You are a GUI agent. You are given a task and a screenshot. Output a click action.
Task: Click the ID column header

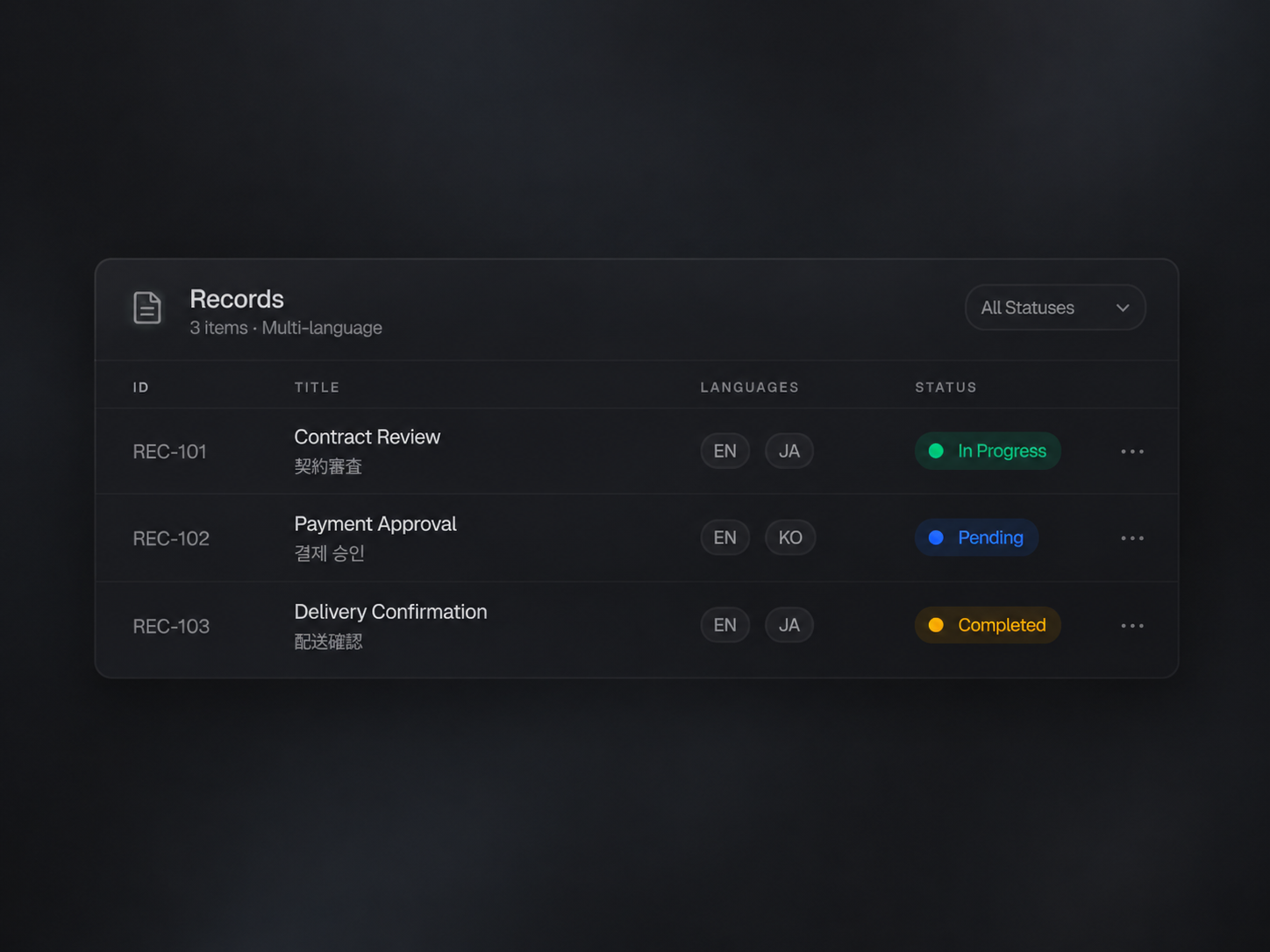[141, 387]
